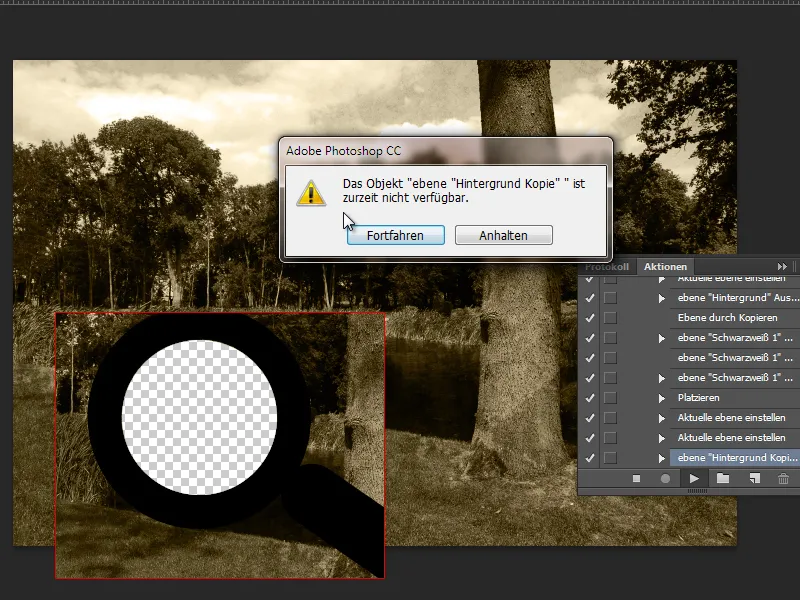800x600 pixels.
Task: Toggle the checkmark for ebene "Hintergrund" Aus... step
Action: tap(590, 298)
